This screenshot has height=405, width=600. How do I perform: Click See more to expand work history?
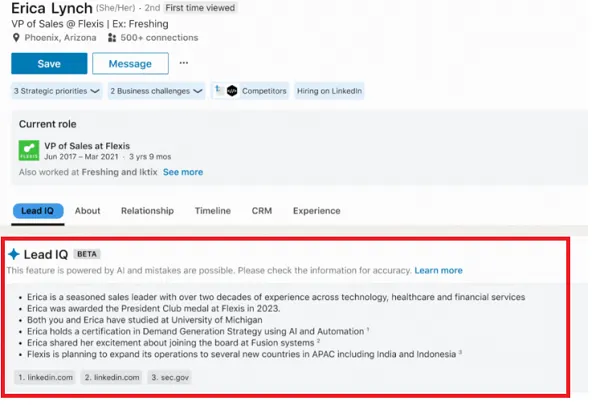pyautogui.click(x=183, y=172)
